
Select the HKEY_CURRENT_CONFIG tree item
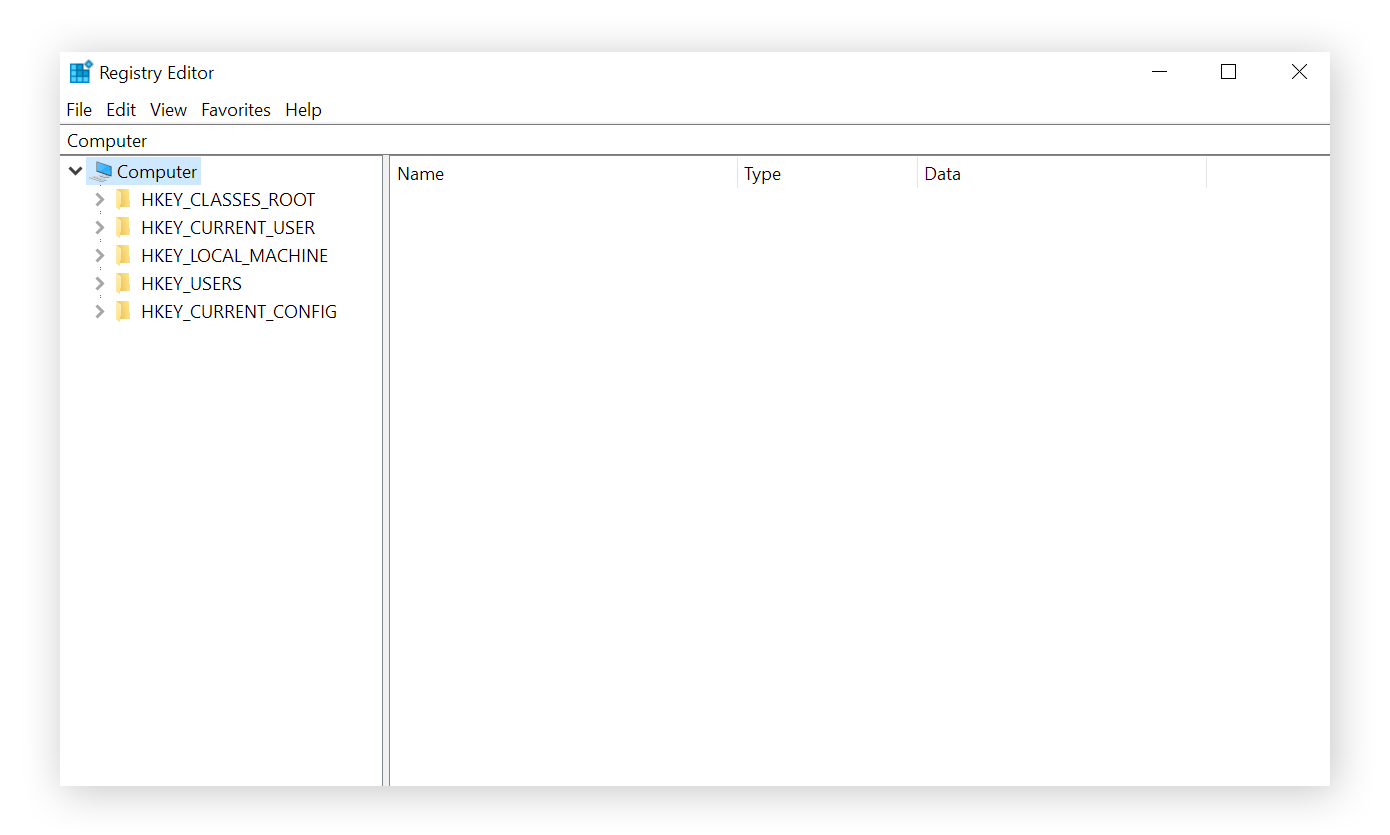click(238, 311)
